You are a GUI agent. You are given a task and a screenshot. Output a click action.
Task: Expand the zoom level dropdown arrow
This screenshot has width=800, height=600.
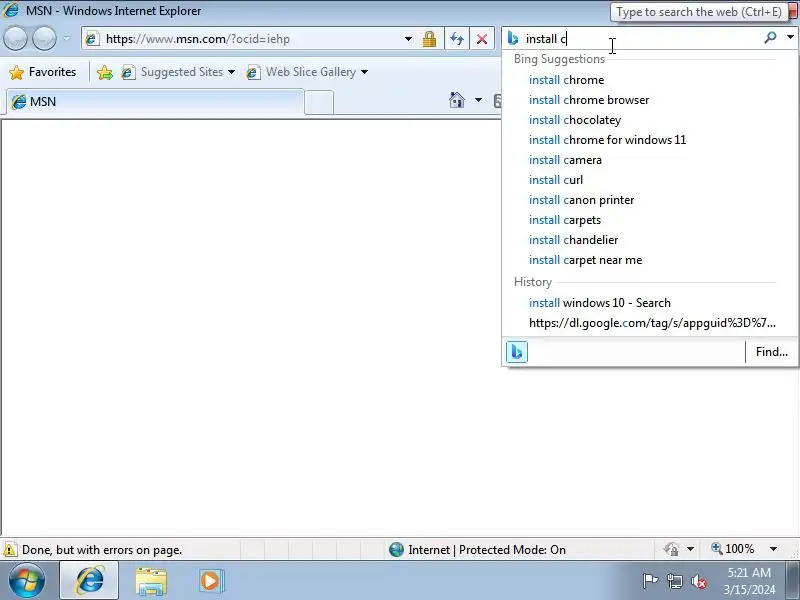pos(773,549)
